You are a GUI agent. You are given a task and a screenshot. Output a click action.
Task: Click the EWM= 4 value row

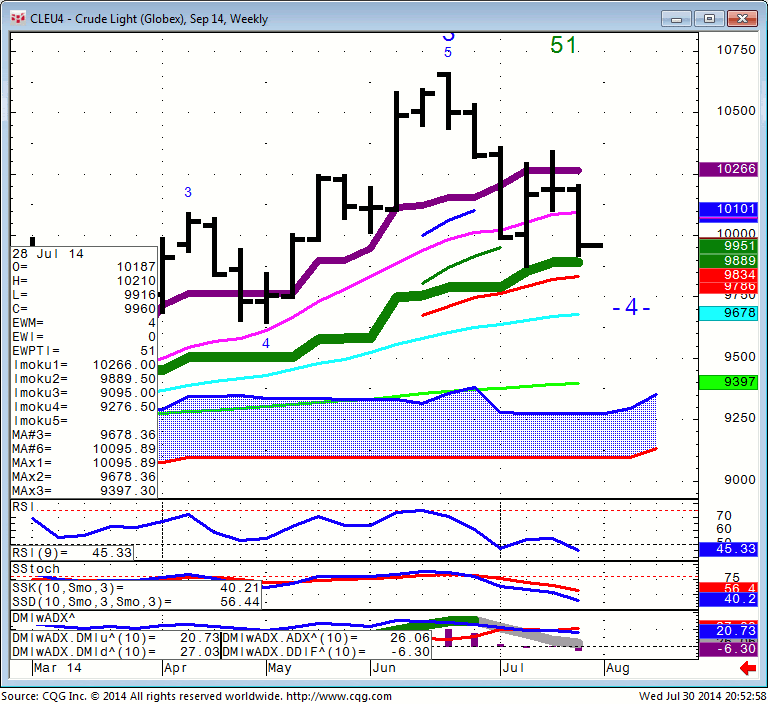click(84, 323)
